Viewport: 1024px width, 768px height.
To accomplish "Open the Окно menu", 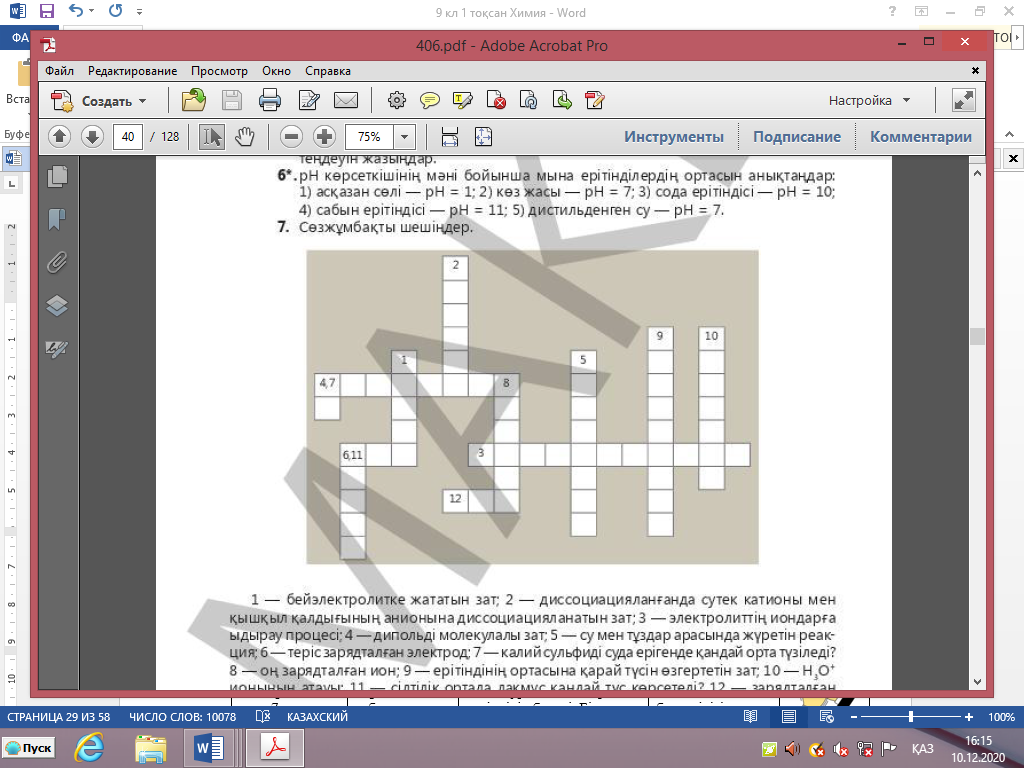I will pos(276,71).
